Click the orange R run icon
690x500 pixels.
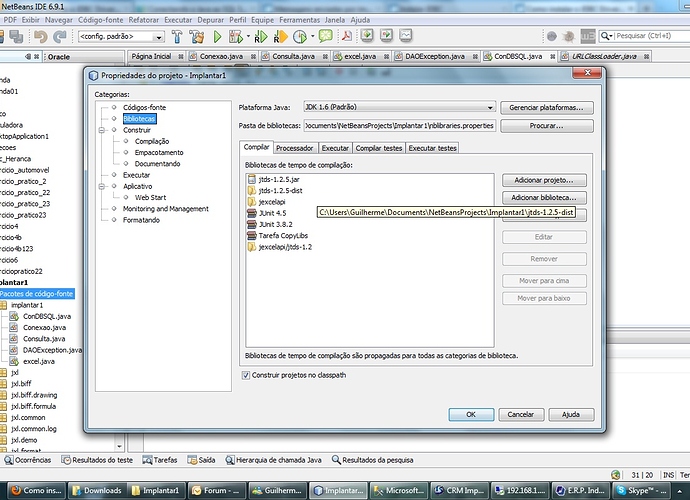click(x=280, y=37)
